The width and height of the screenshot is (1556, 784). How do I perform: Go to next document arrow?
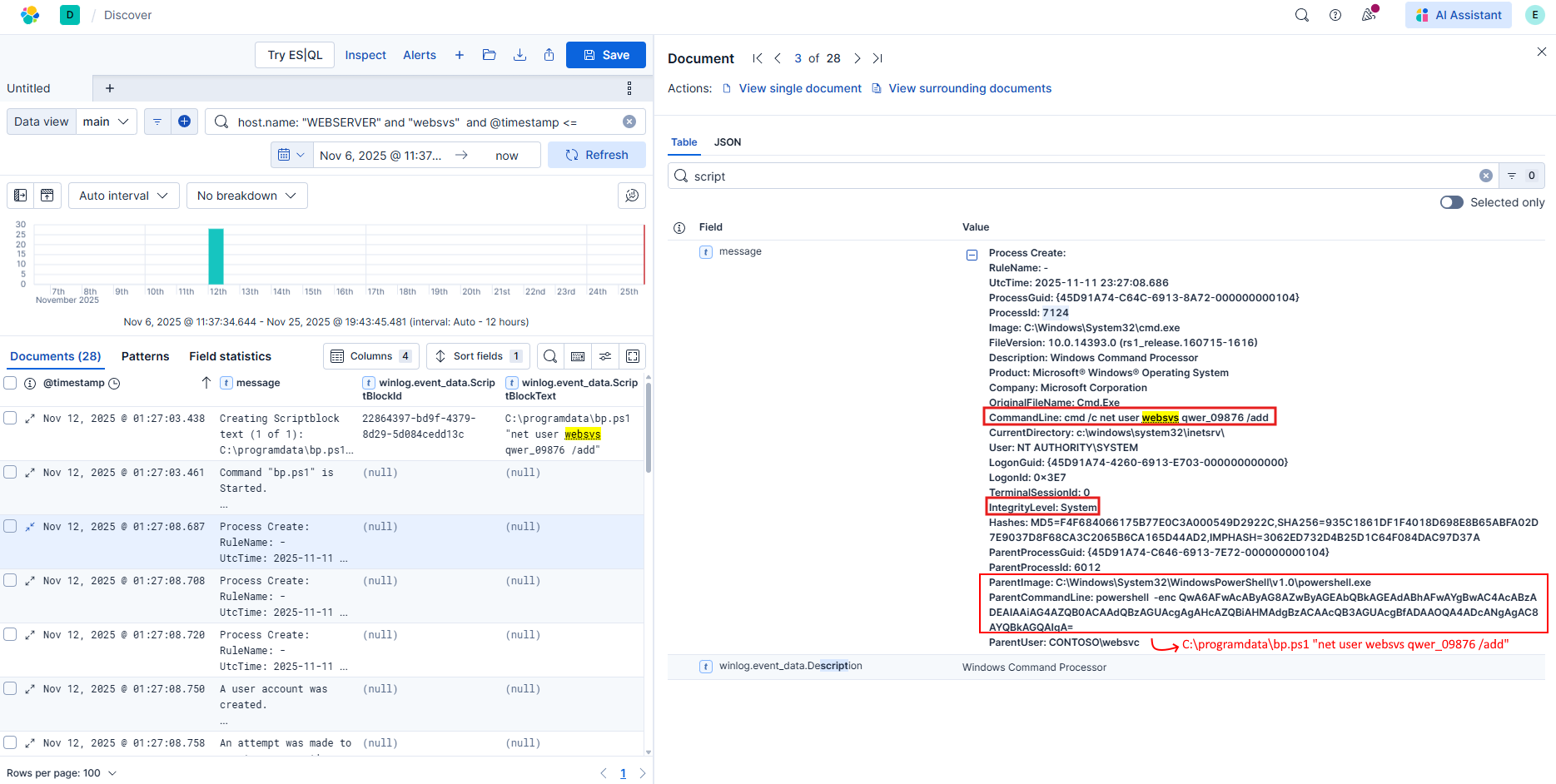pyautogui.click(x=857, y=58)
